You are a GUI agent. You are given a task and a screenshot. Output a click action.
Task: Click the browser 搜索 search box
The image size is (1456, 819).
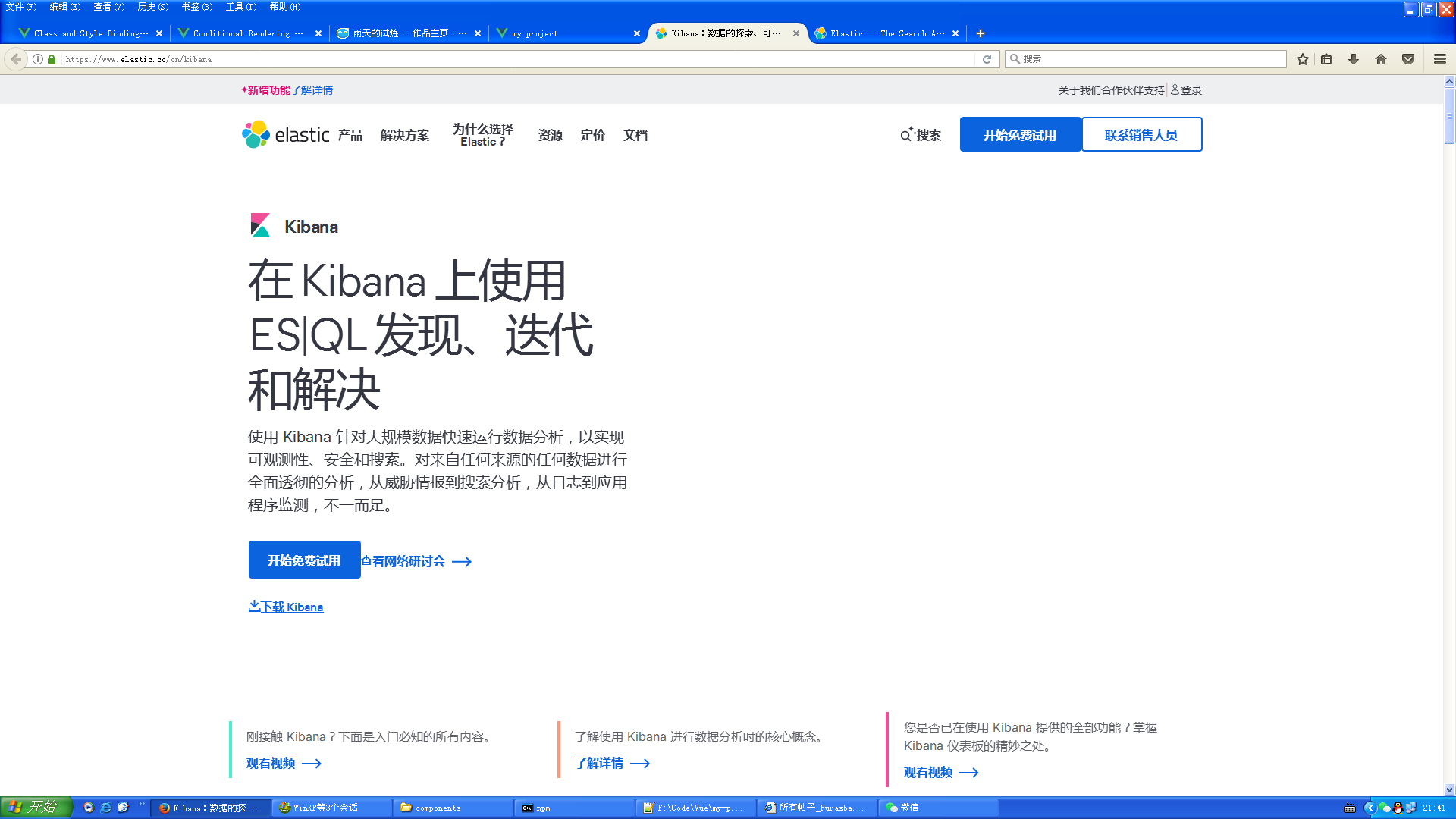1146,59
